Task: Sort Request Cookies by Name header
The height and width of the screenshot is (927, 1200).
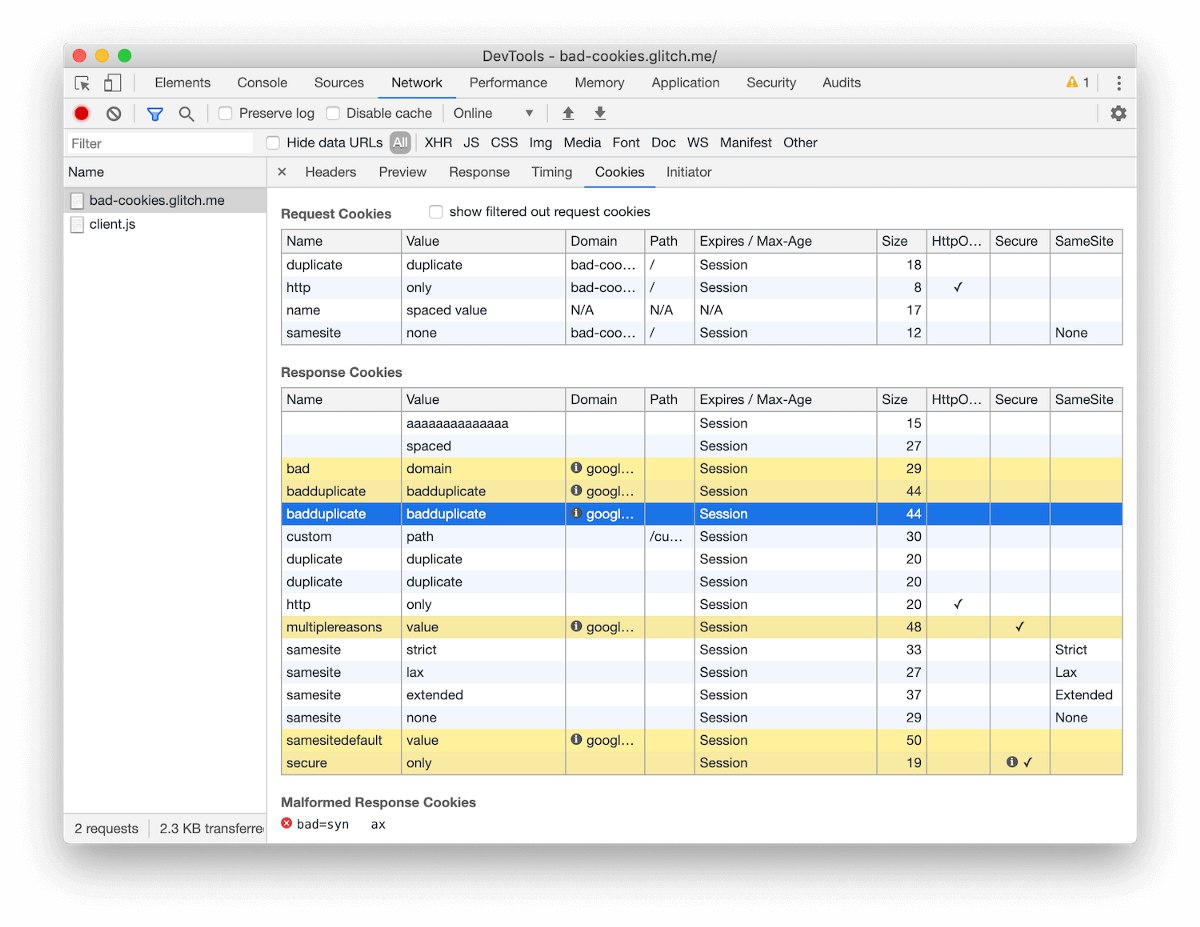Action: 341,241
